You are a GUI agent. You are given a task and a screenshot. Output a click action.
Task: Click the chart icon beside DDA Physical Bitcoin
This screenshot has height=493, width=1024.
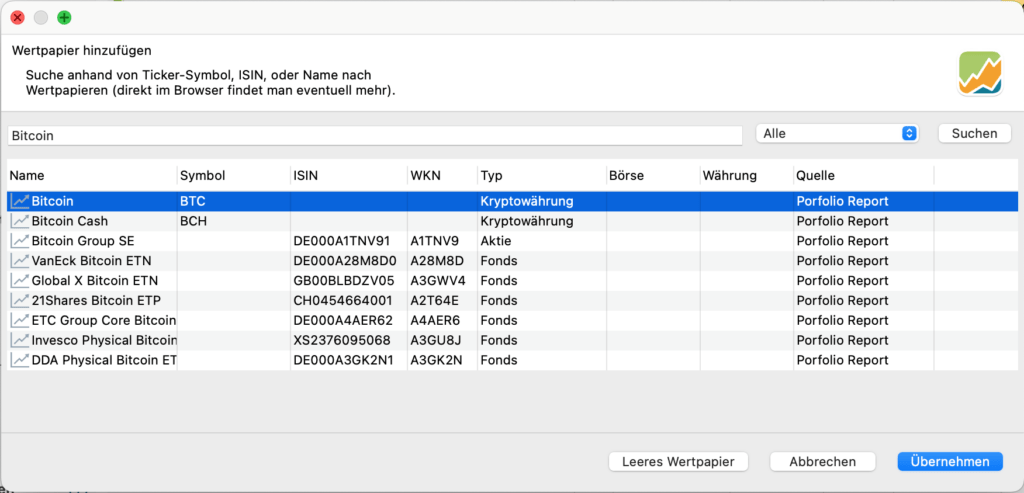tap(20, 360)
